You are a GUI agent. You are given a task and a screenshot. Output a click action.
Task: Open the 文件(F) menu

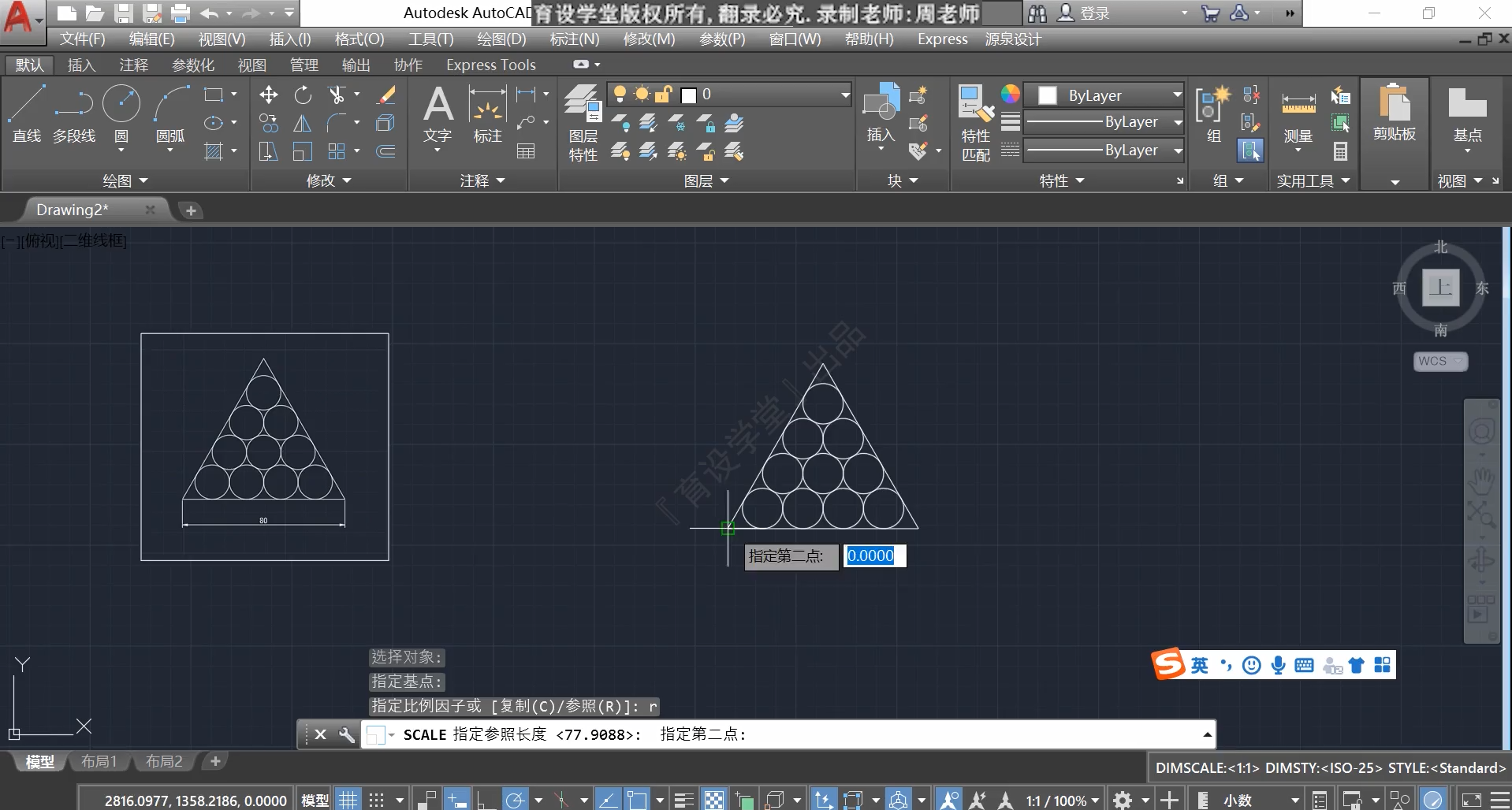pyautogui.click(x=83, y=39)
